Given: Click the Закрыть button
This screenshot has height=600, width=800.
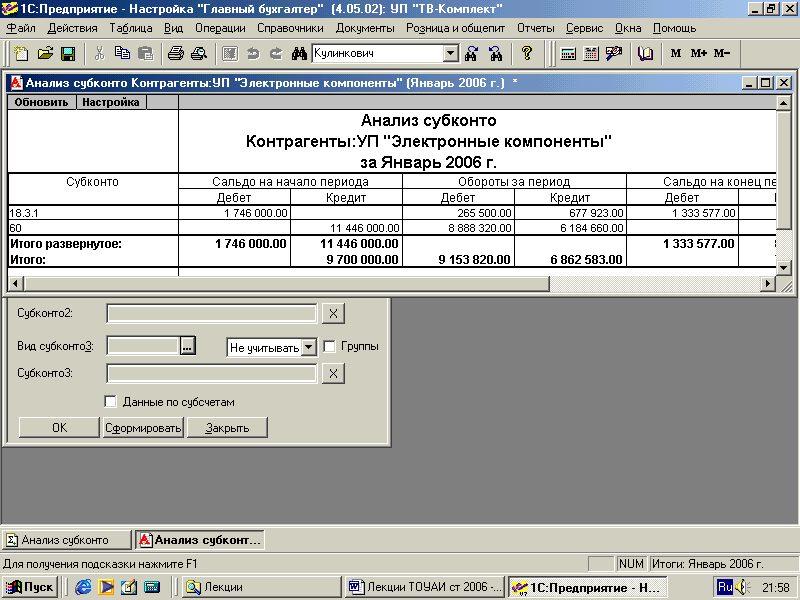Looking at the screenshot, I should (227, 428).
